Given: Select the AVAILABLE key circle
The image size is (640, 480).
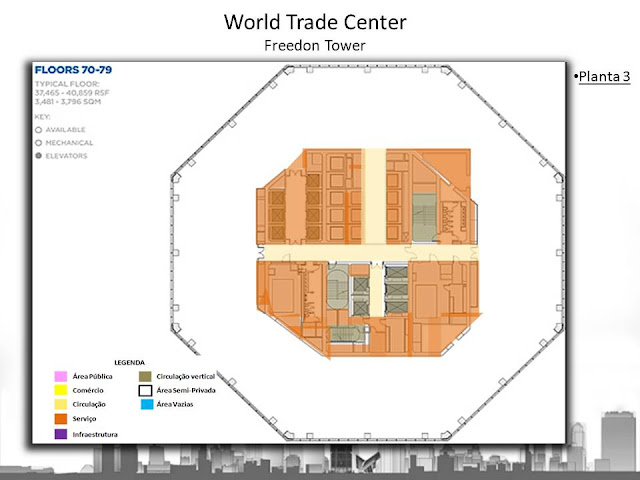Looking at the screenshot, I should coord(39,130).
